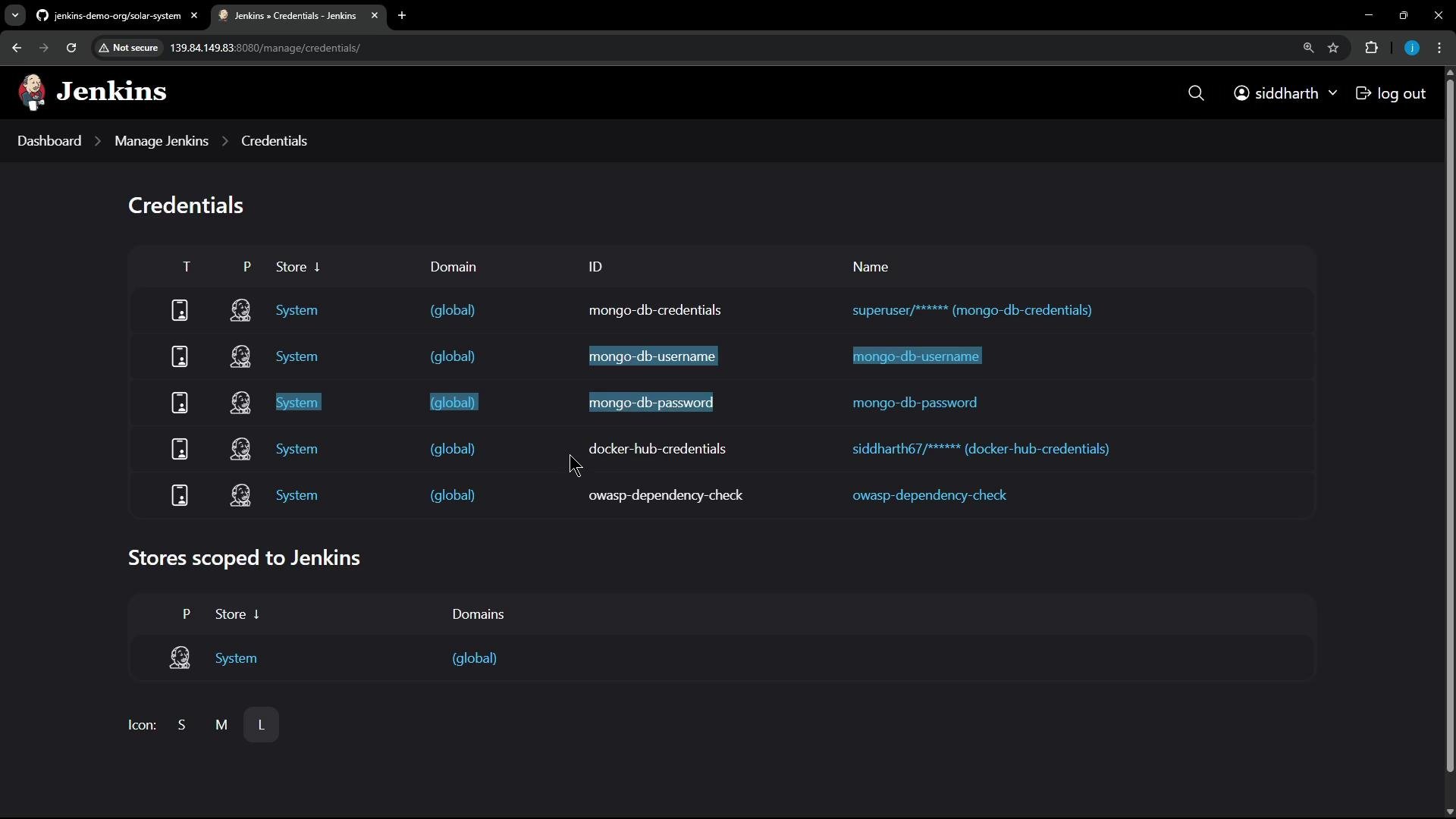The height and width of the screenshot is (819, 1456).
Task: Open superuser/****** (mongo-db-credentials) name link
Action: tap(972, 310)
